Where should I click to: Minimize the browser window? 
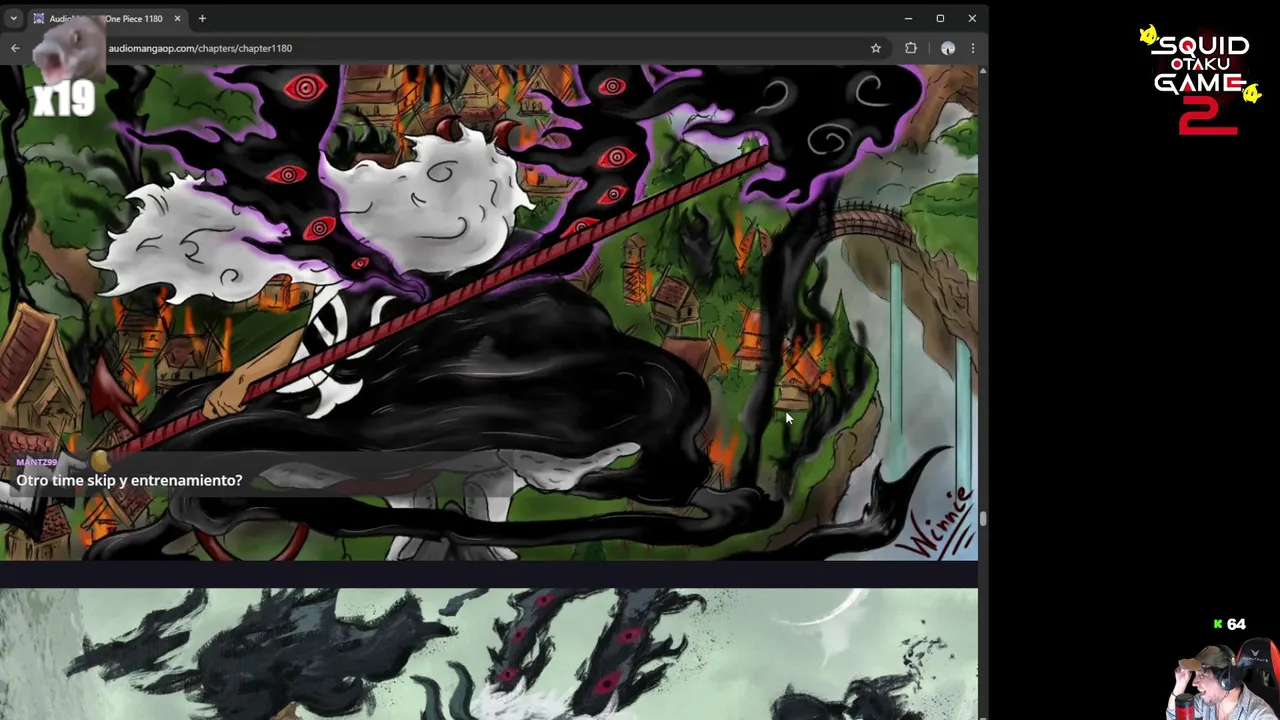pos(908,18)
